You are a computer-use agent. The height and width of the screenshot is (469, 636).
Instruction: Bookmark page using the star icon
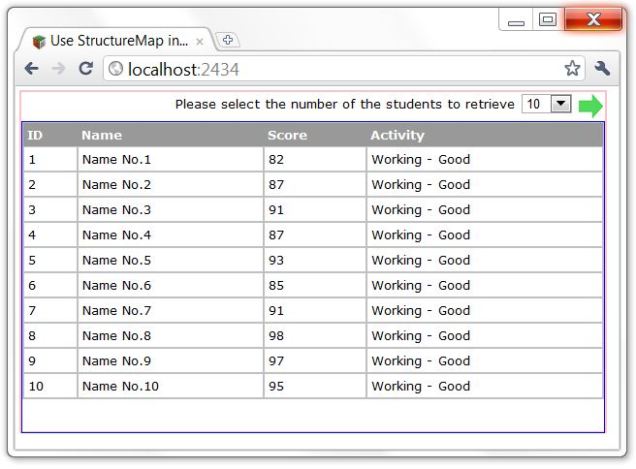[572, 68]
